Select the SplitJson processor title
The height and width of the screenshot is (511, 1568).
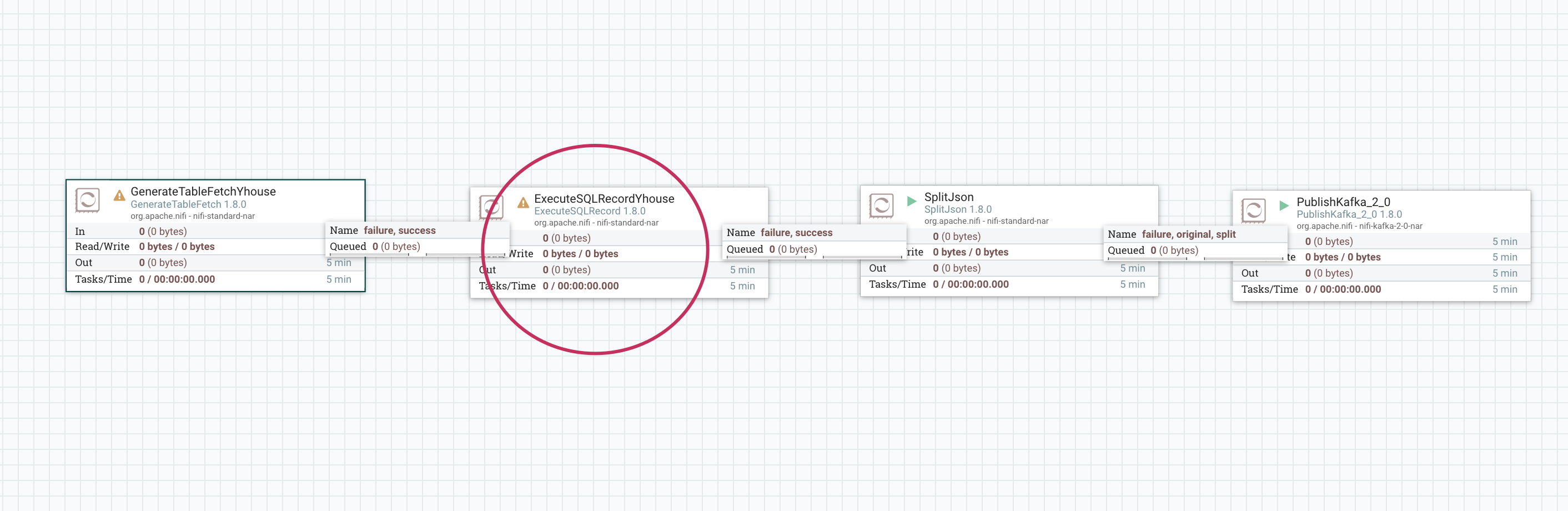949,197
